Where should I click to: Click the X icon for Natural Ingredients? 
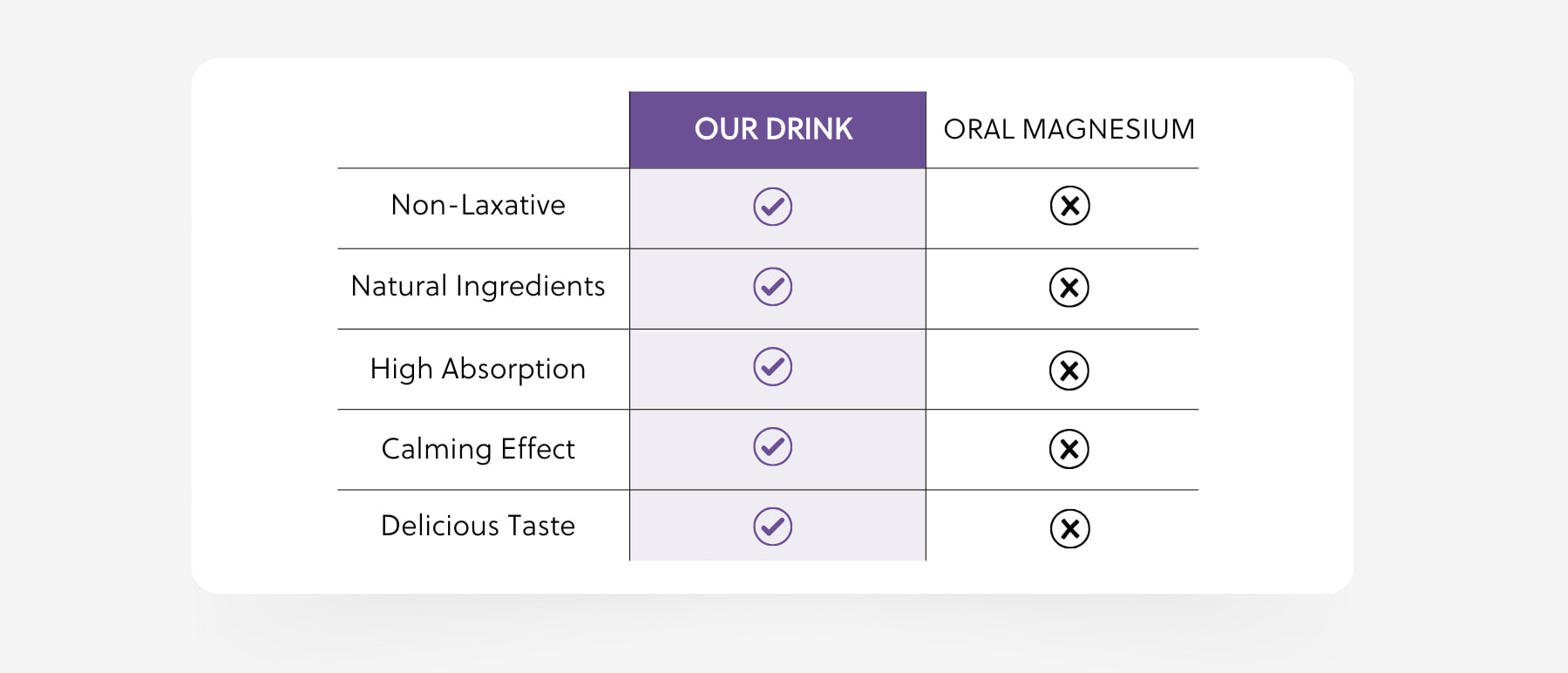pos(1069,288)
